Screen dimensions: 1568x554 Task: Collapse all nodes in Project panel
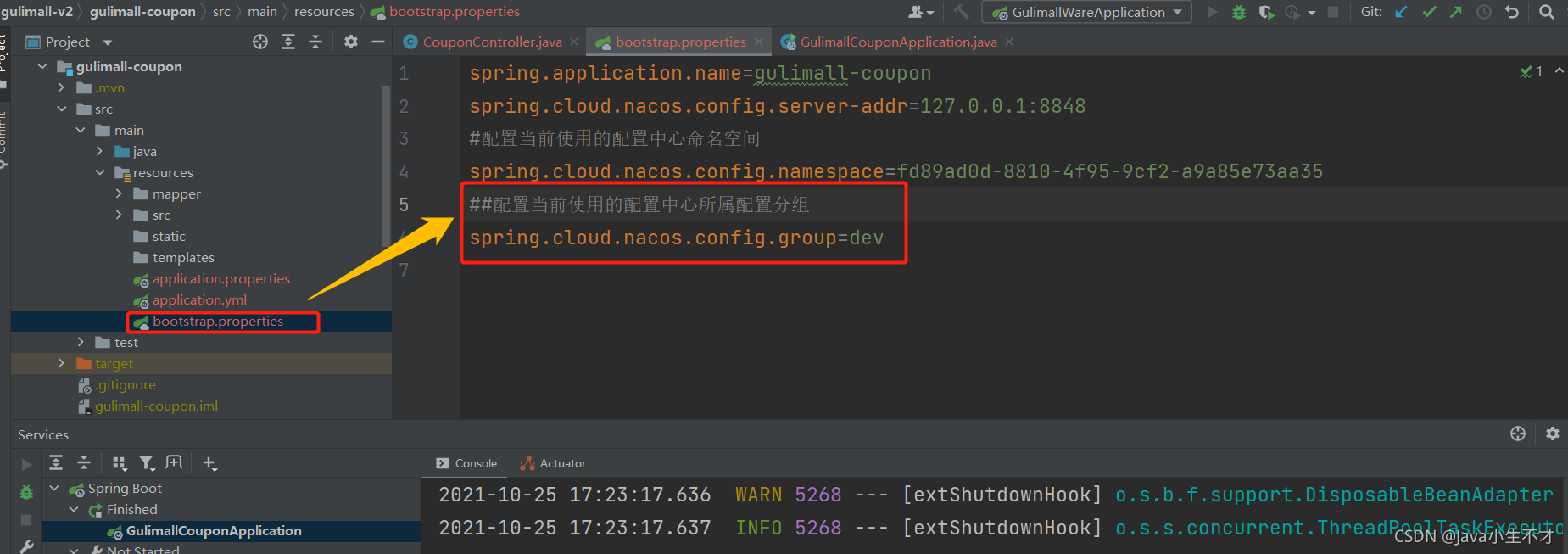315,42
